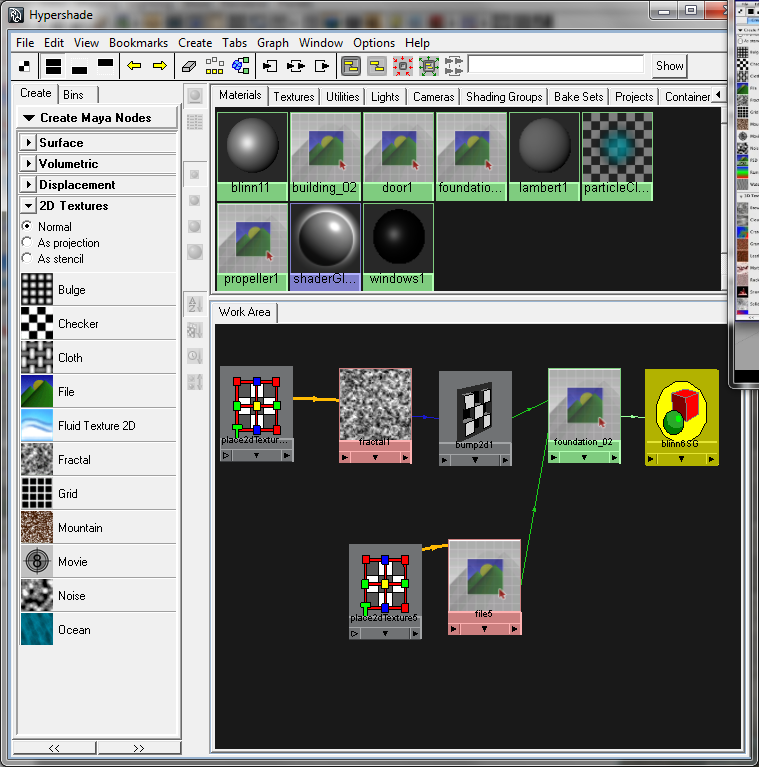Toggle the Create bar on/off icon

[24, 66]
